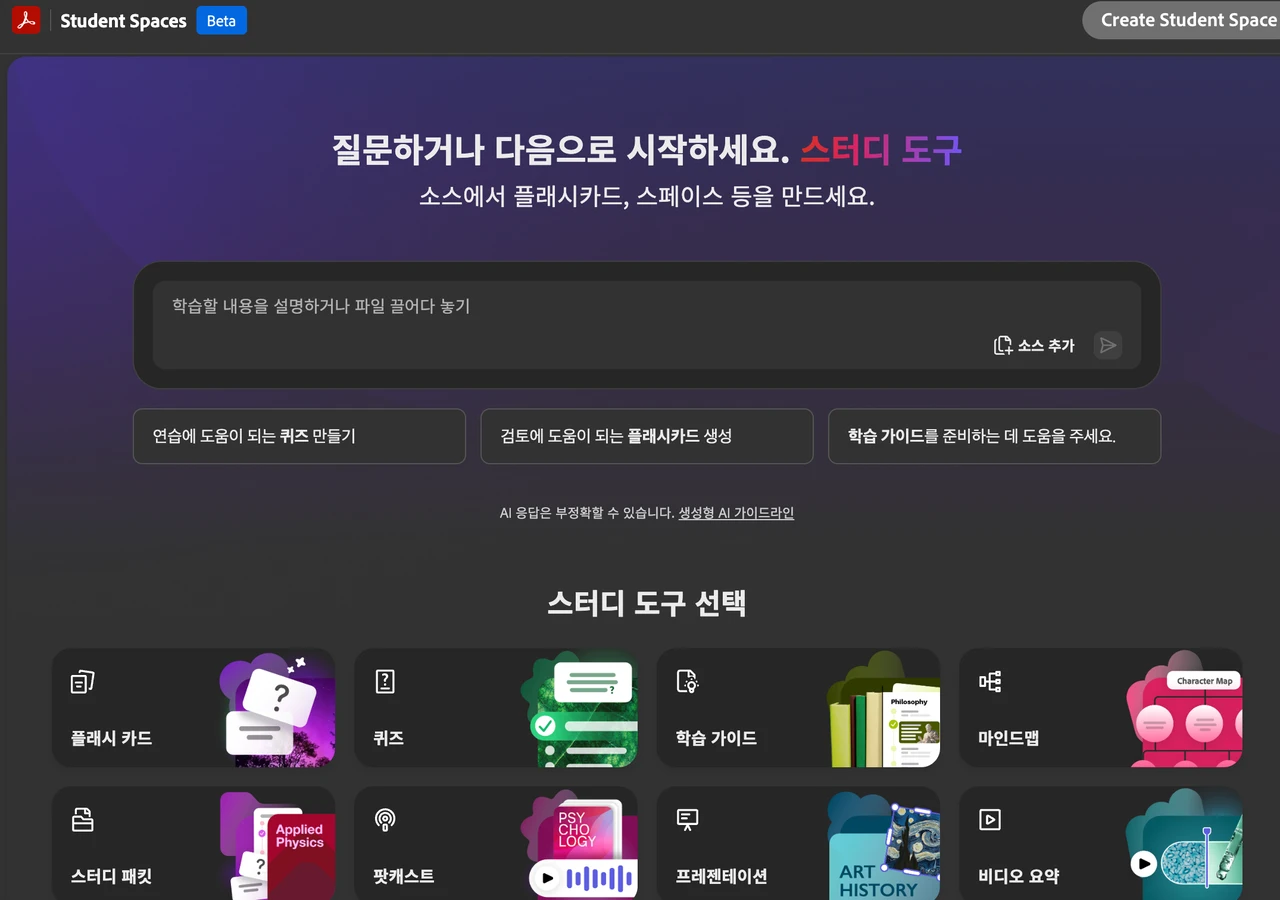Click the Adobe Acrobat logo icon
This screenshot has height=900, width=1280.
coord(25,20)
